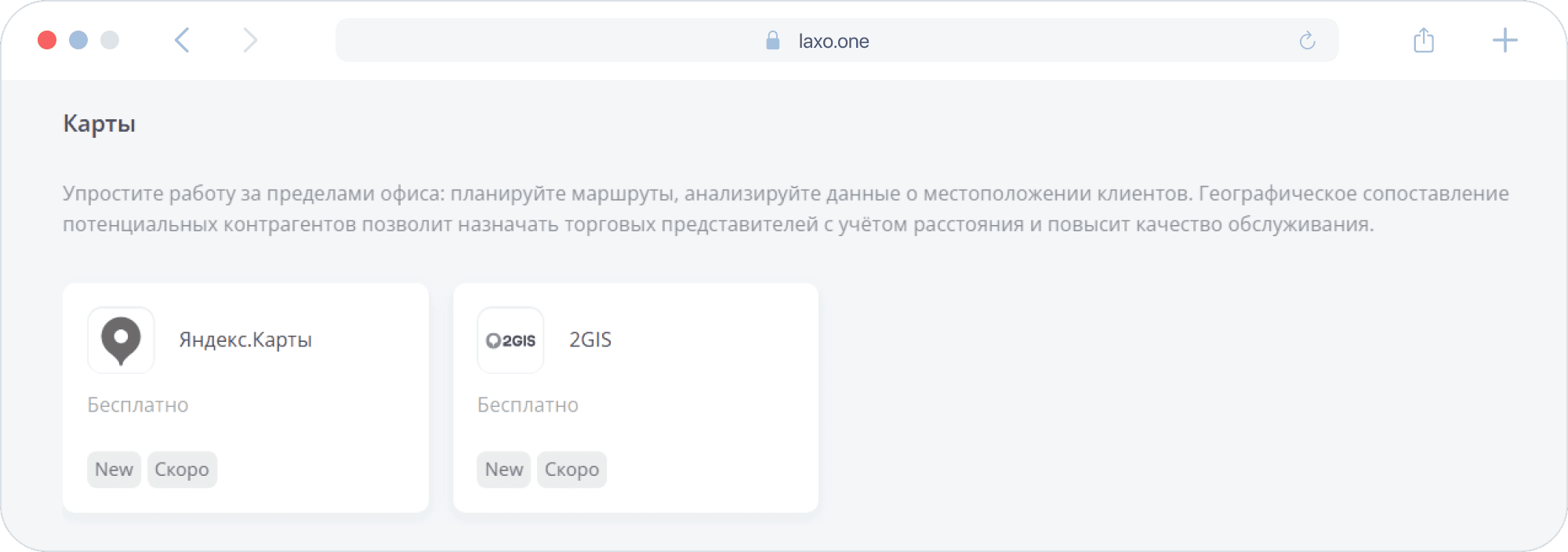Click the padlock icon in the address bar

tap(772, 41)
